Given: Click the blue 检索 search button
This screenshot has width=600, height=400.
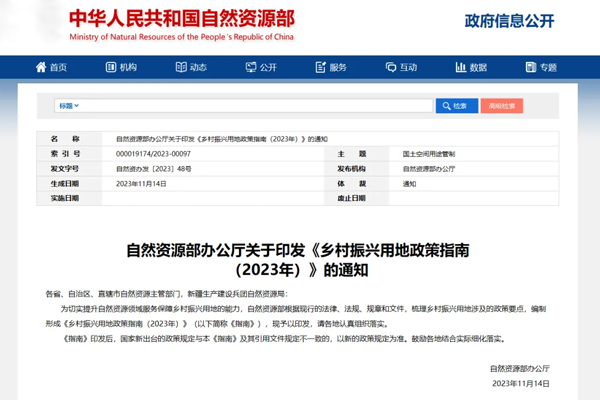Looking at the screenshot, I should [x=456, y=105].
